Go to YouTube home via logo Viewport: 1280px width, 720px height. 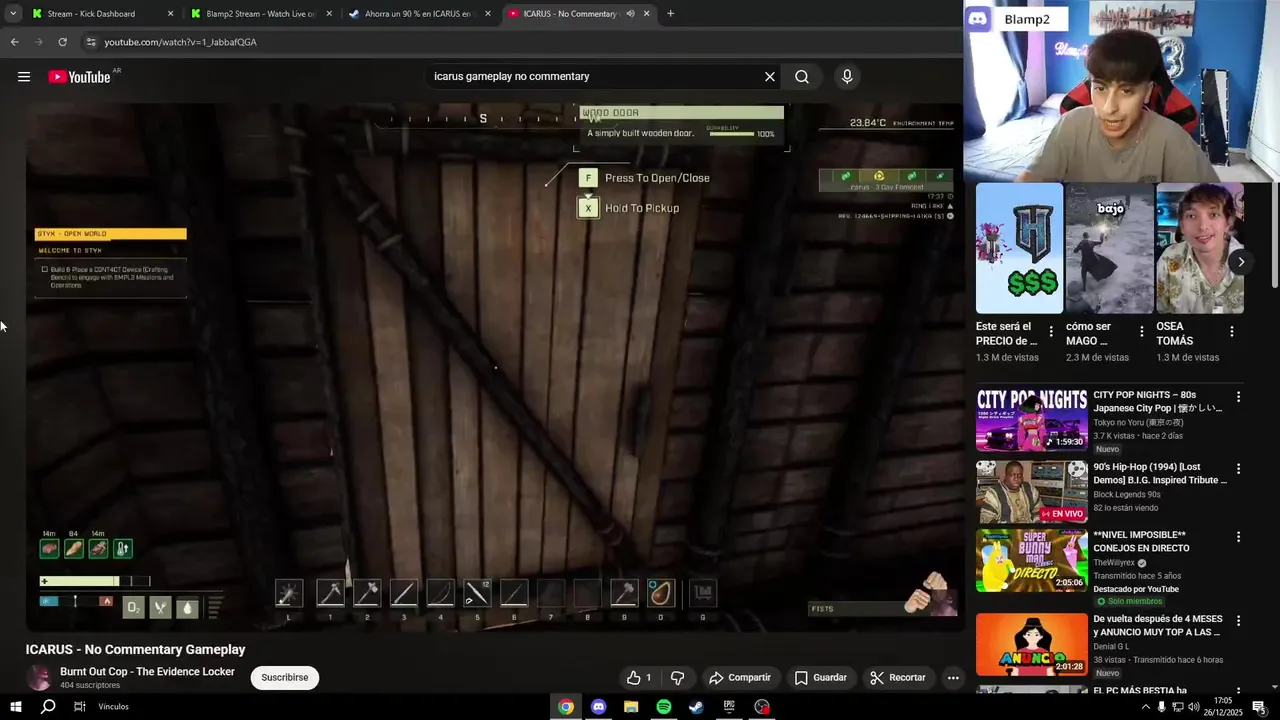[79, 77]
